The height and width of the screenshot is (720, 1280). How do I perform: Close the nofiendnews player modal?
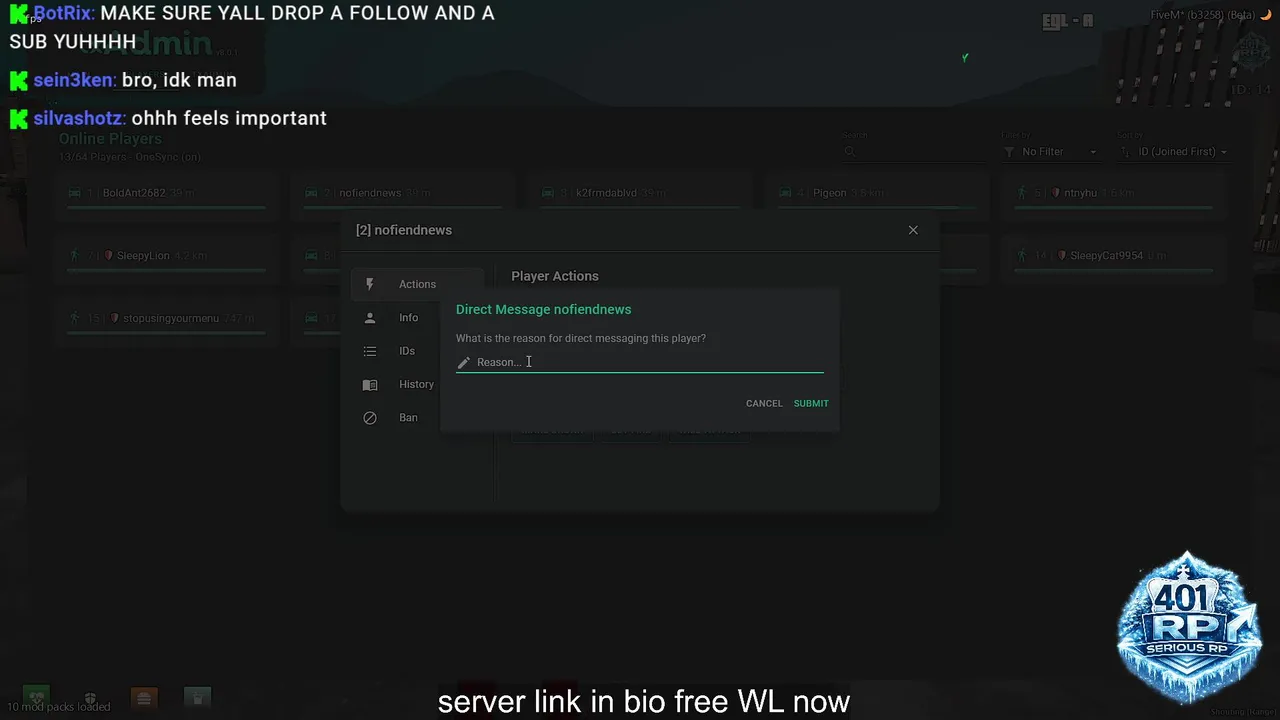point(913,230)
